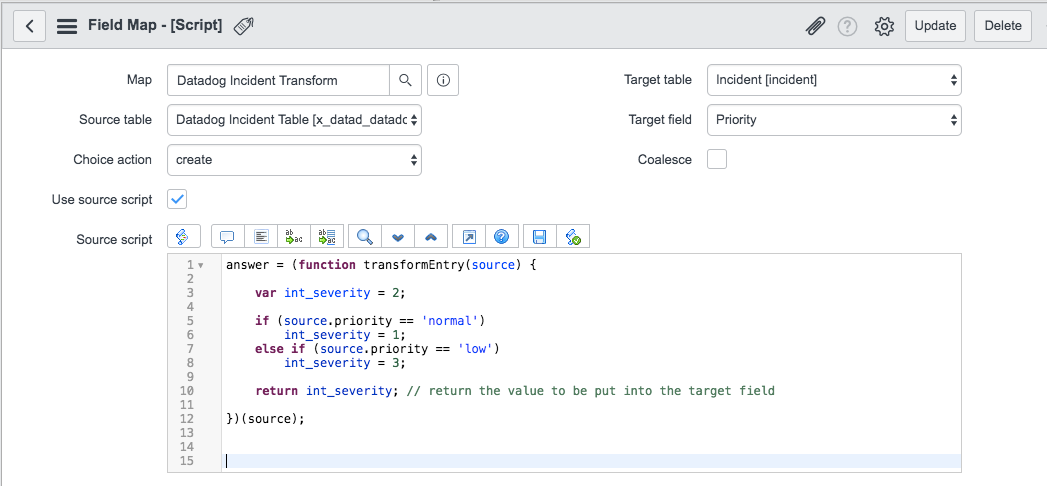Click the replace icon in script toolbar
1047x486 pixels.
coord(294,237)
